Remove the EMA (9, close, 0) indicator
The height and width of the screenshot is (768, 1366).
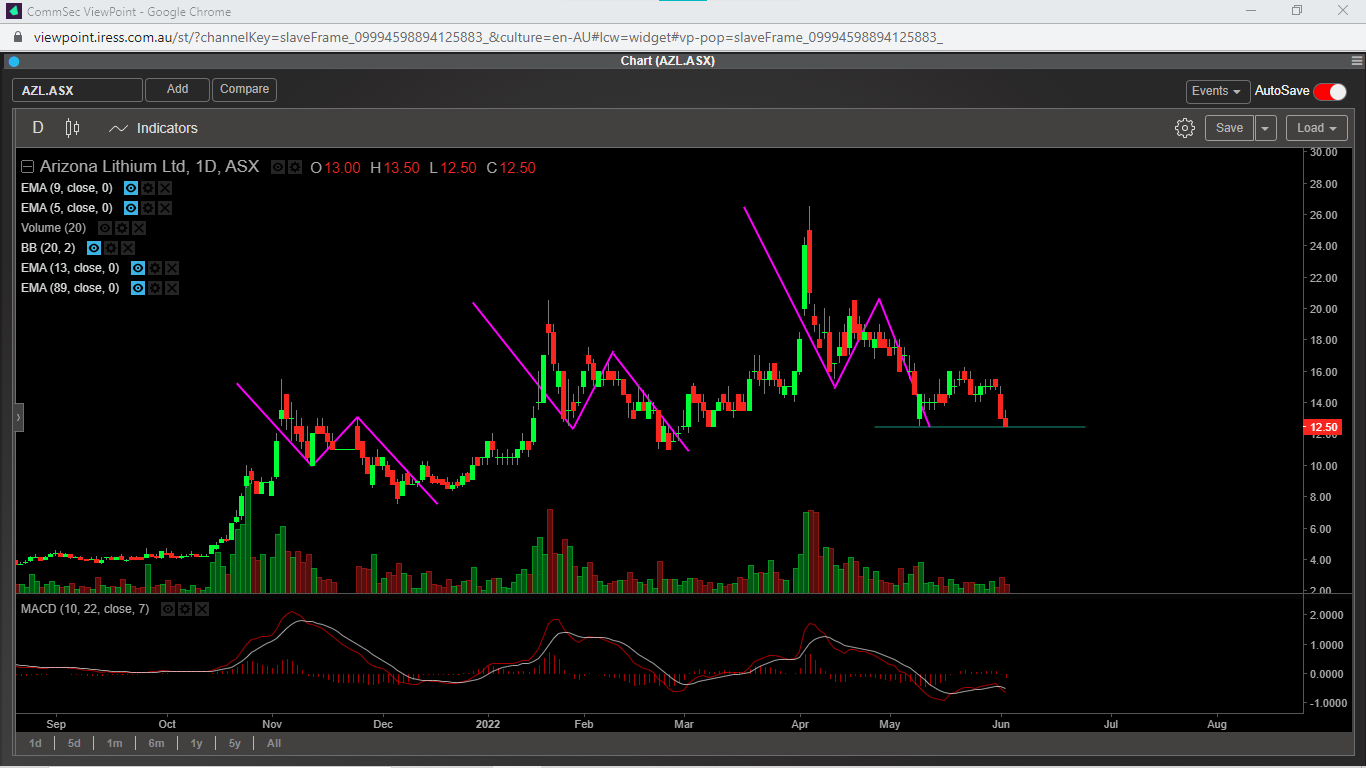(x=165, y=188)
